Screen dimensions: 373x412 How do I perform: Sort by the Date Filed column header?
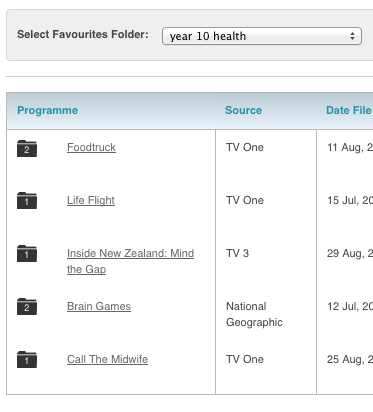coord(349,110)
